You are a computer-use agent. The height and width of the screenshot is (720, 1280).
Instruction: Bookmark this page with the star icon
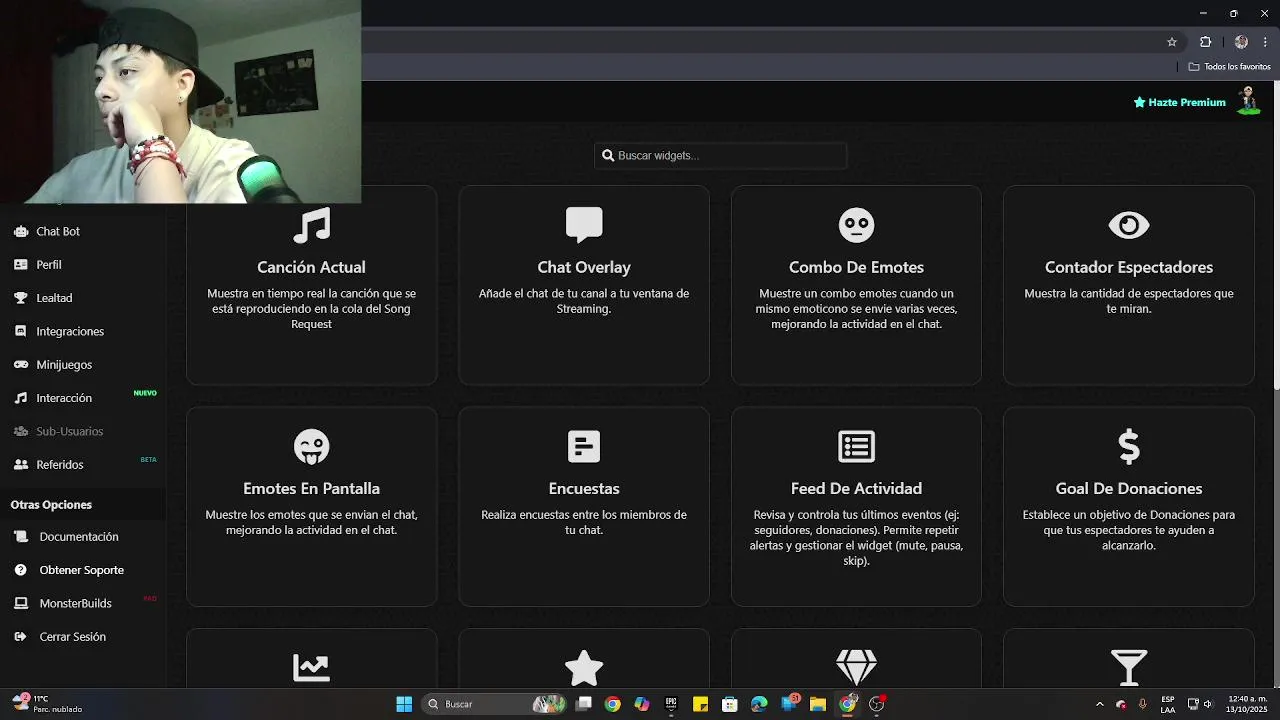tap(1172, 42)
